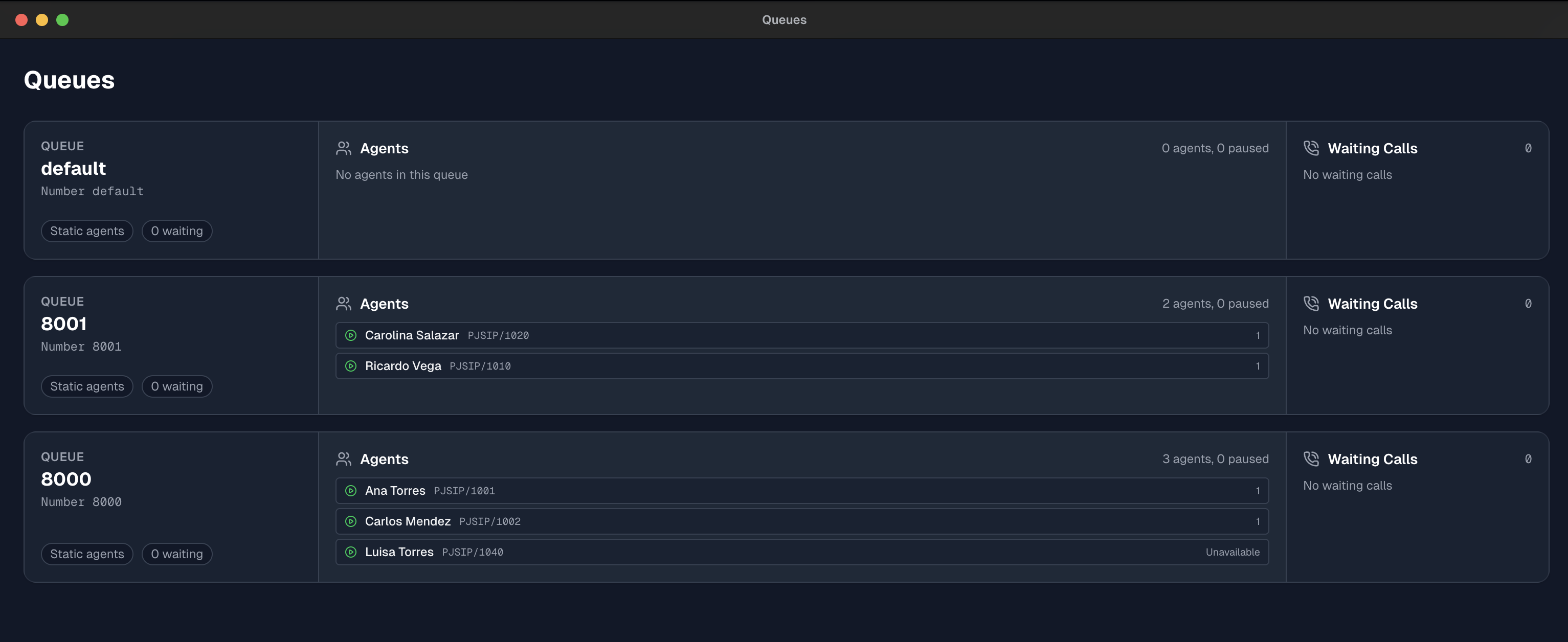
Task: Click the Static agents badge on the default queue
Action: click(87, 231)
